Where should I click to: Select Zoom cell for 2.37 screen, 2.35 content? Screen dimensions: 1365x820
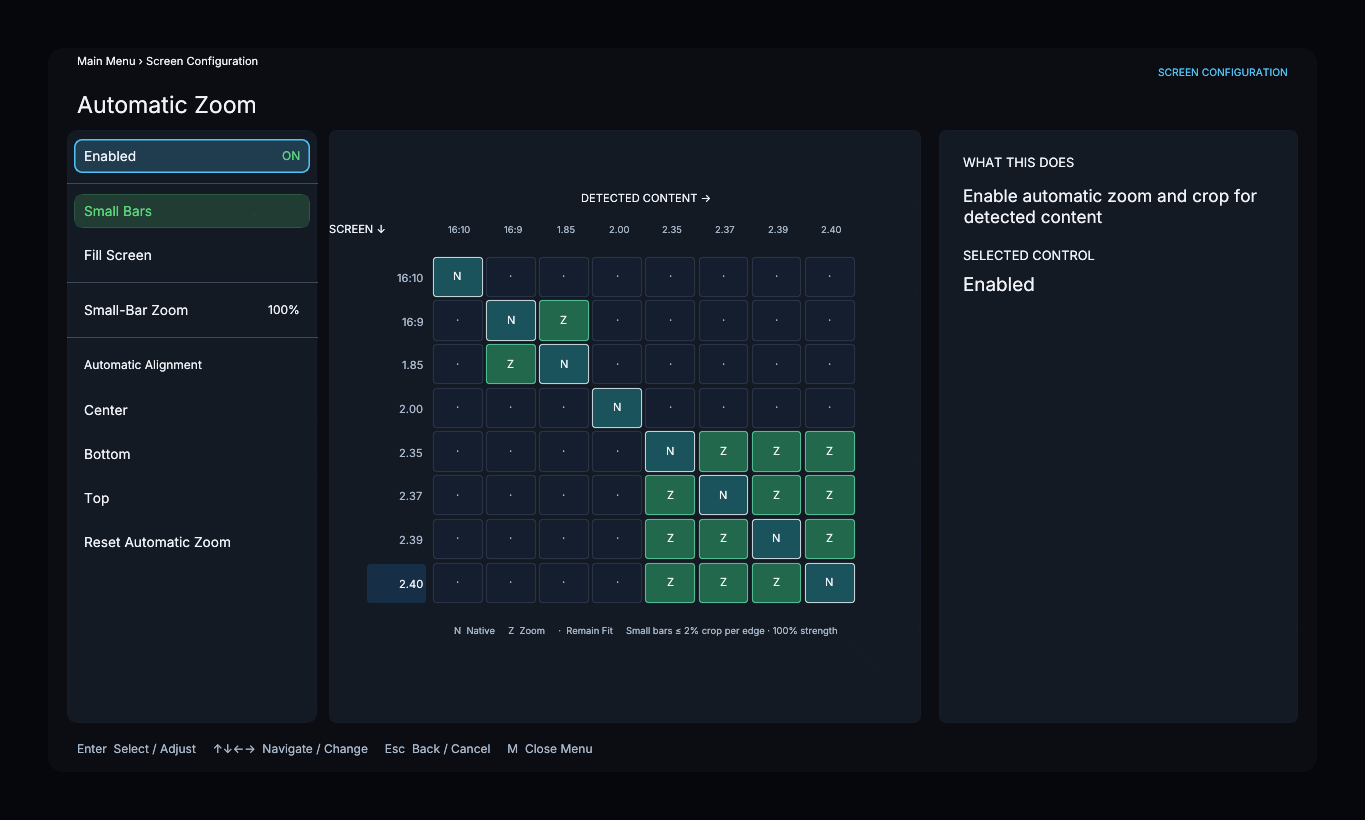point(670,495)
